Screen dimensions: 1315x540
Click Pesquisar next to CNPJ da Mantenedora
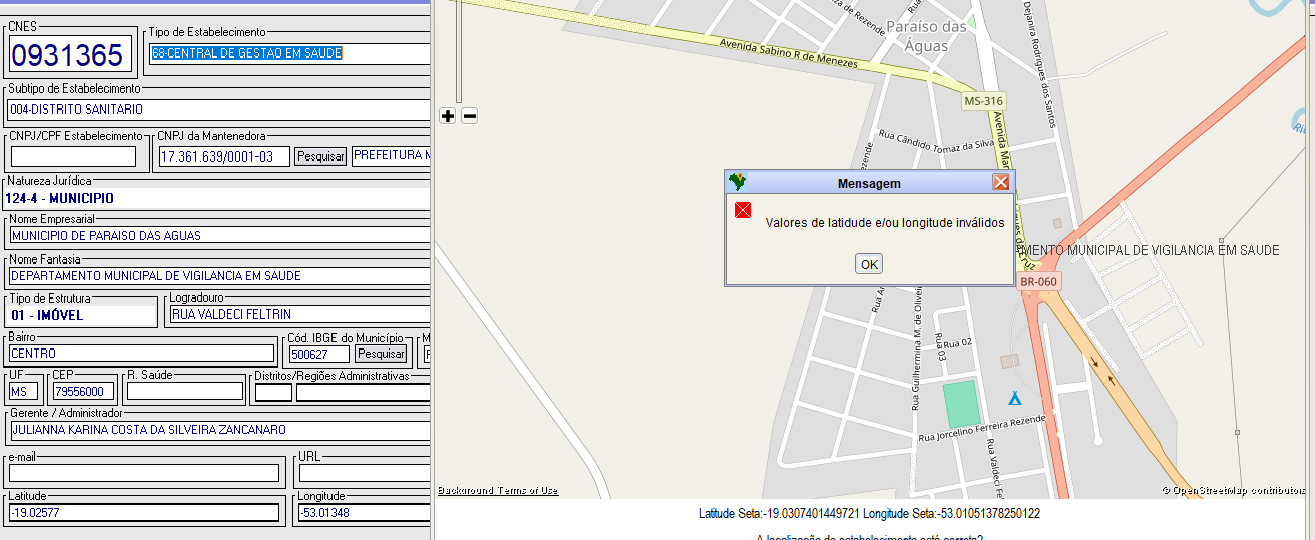click(x=321, y=156)
